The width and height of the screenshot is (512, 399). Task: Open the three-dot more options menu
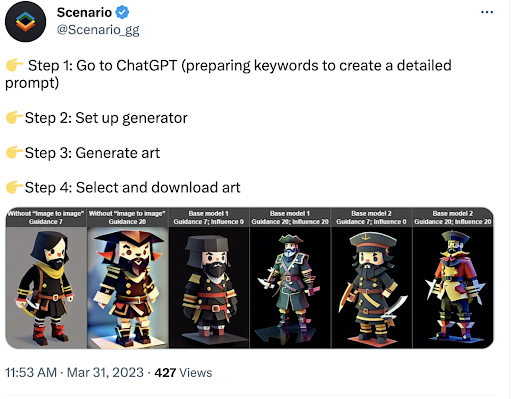coord(487,12)
